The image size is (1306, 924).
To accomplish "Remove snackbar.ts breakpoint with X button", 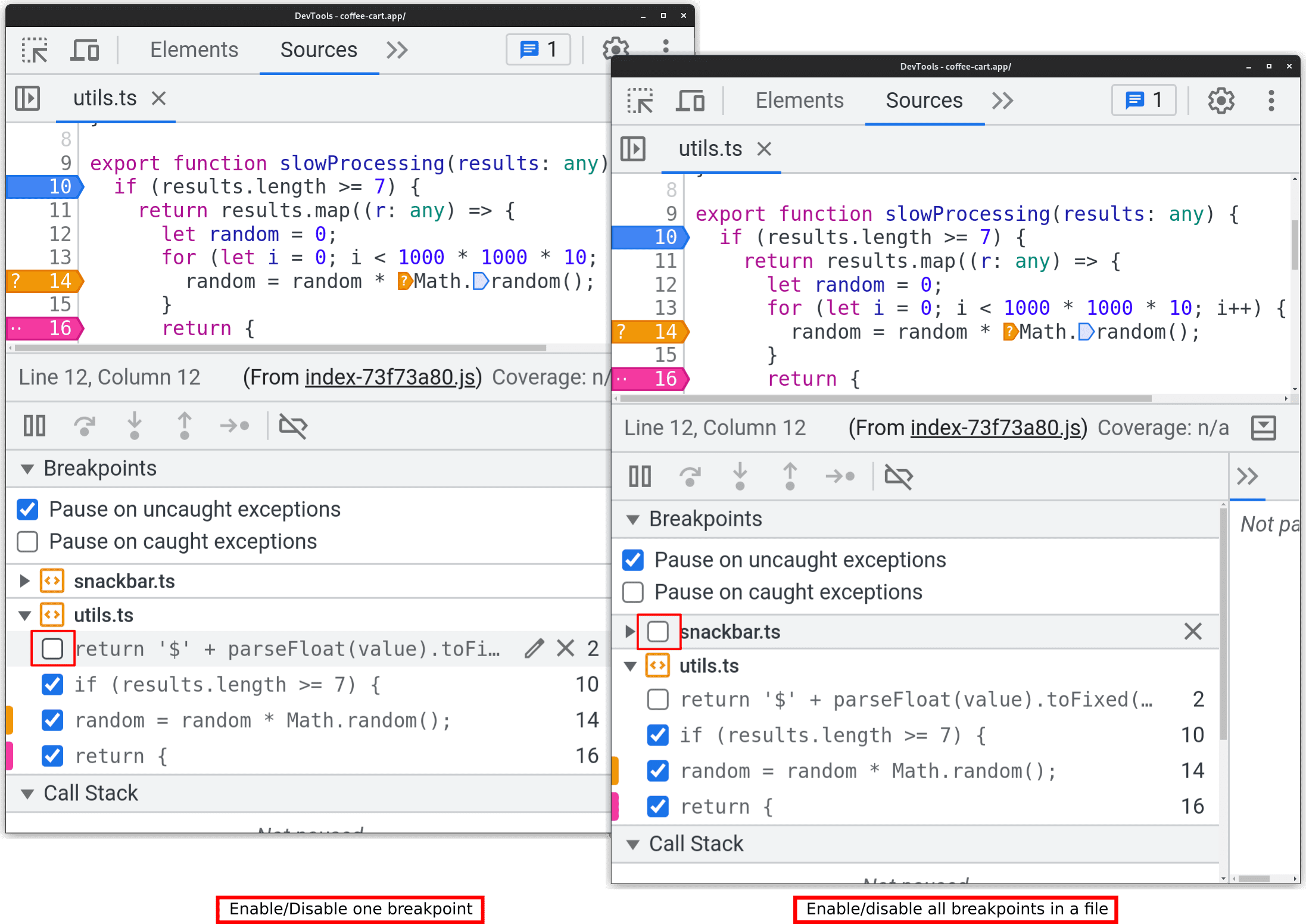I will 1193,631.
